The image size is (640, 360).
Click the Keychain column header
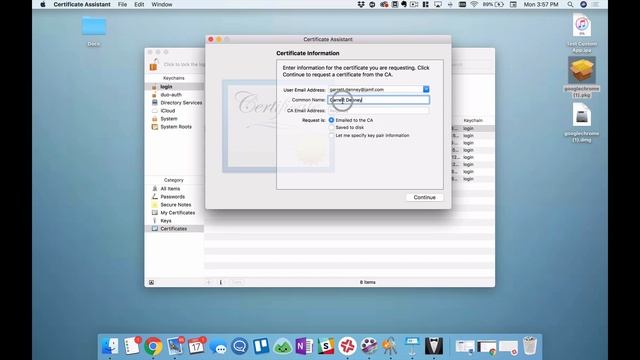coord(473,120)
